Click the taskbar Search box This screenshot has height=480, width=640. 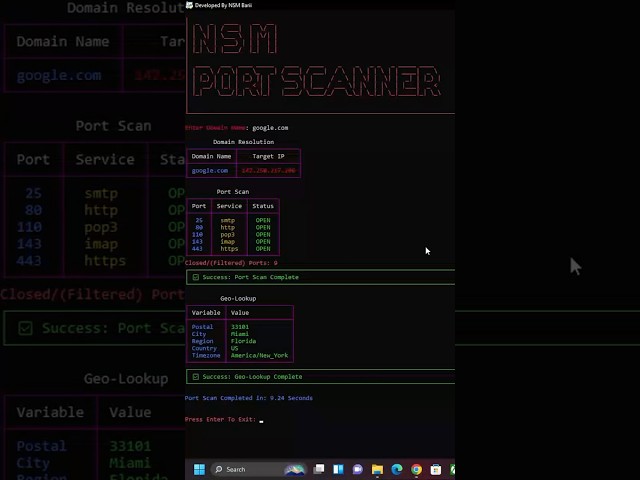pyautogui.click(x=260, y=469)
